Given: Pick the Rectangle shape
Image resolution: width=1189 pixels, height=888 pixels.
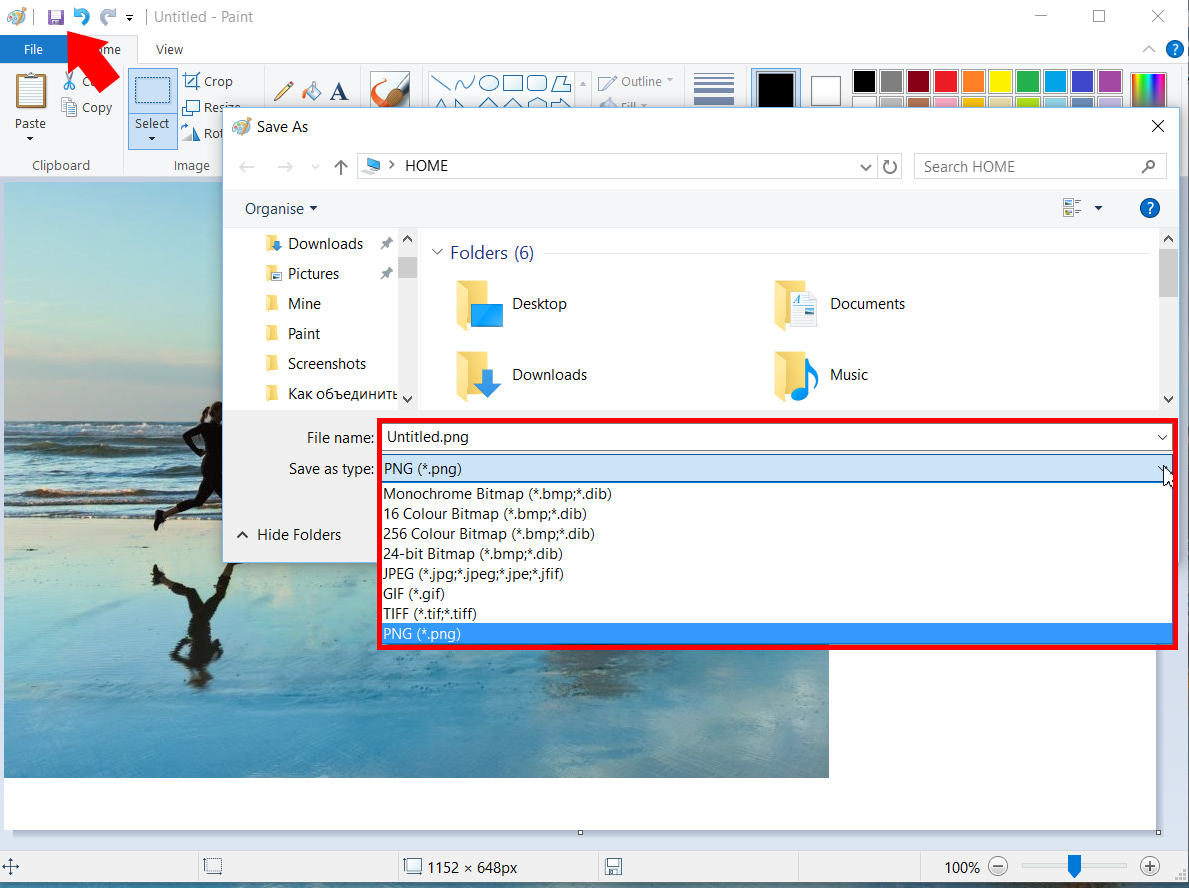Looking at the screenshot, I should (x=513, y=82).
